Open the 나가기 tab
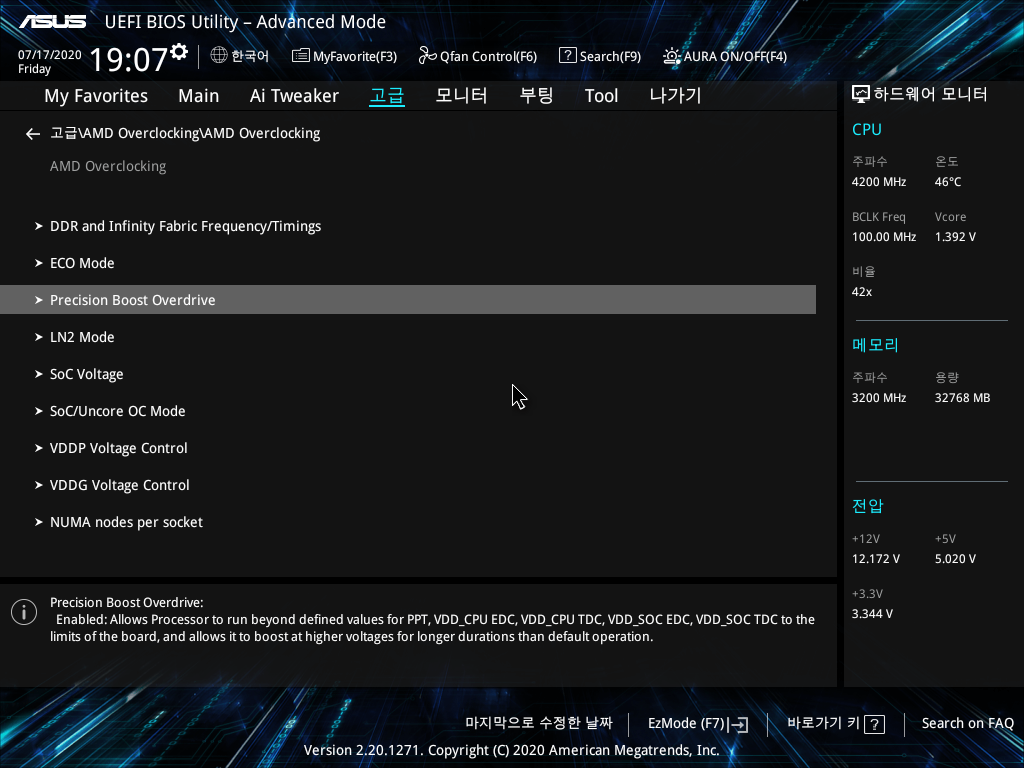Viewport: 1024px width, 768px height. (675, 96)
